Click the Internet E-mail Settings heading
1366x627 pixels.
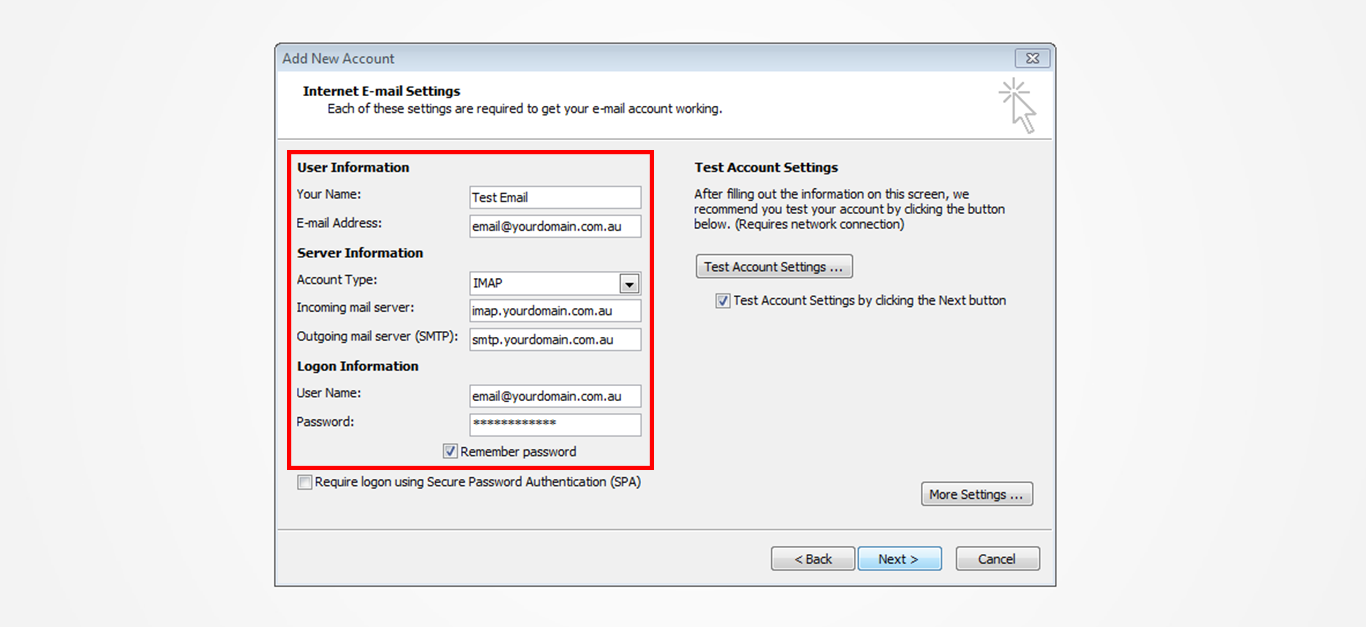[x=382, y=91]
